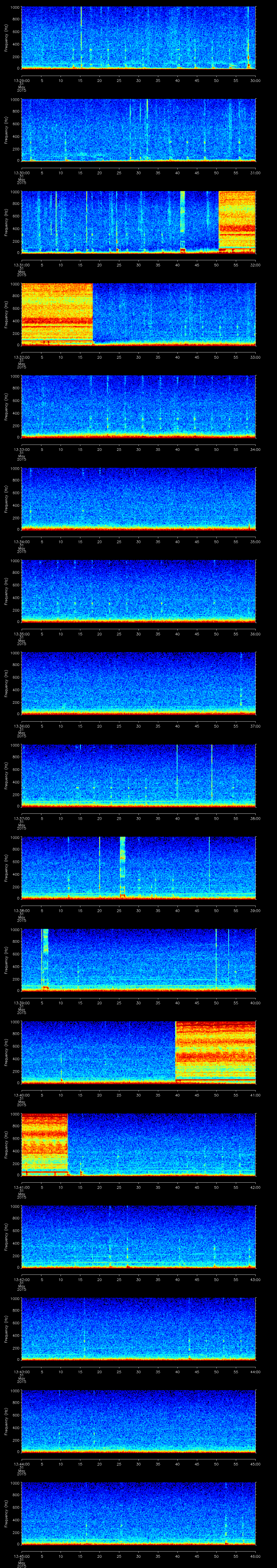Click the 13:39:00 start time label
Image resolution: width=277 pixels, height=1568 pixels.
point(21,1003)
